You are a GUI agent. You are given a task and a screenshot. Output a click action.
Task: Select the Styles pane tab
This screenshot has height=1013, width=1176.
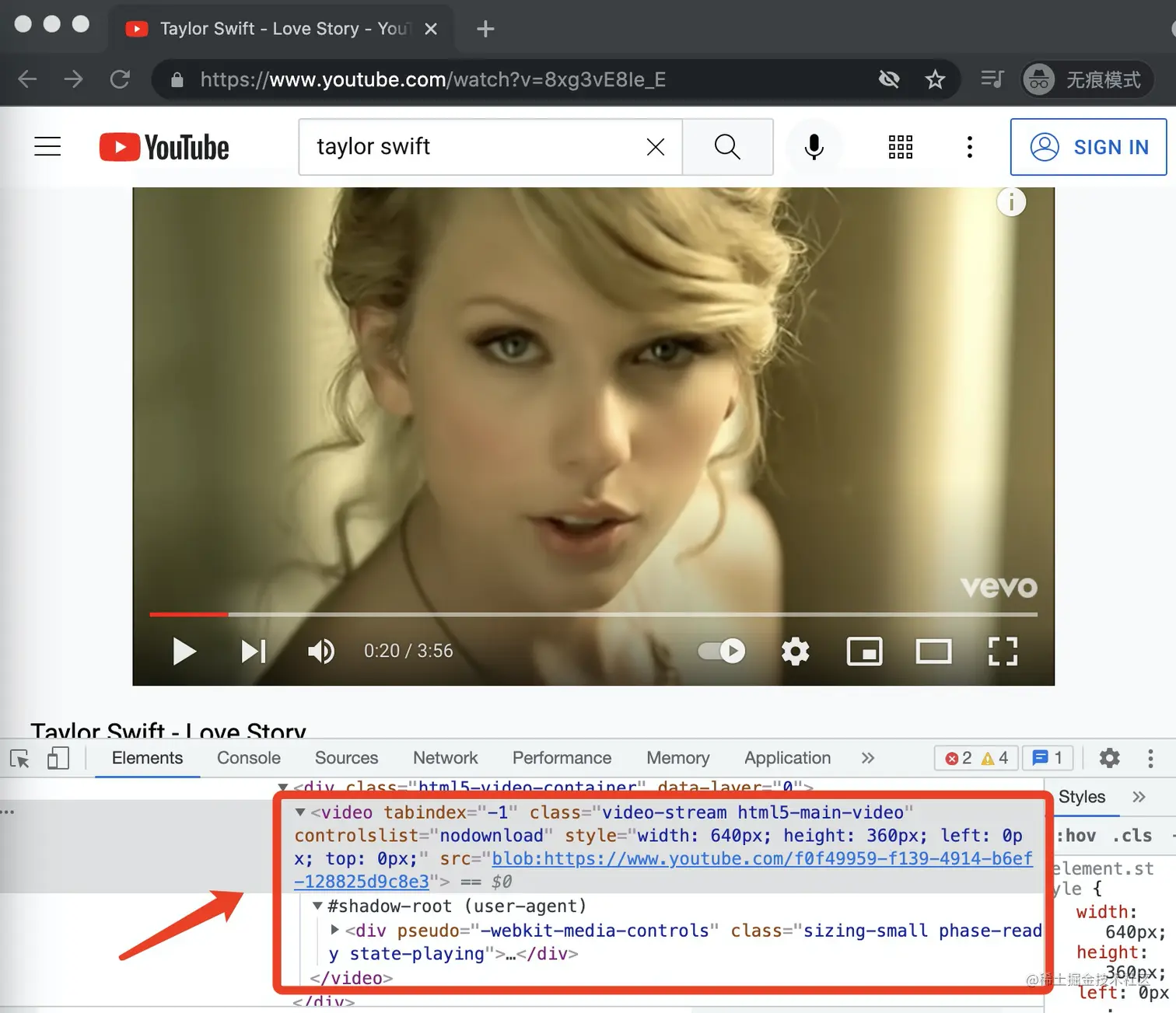coord(1082,797)
